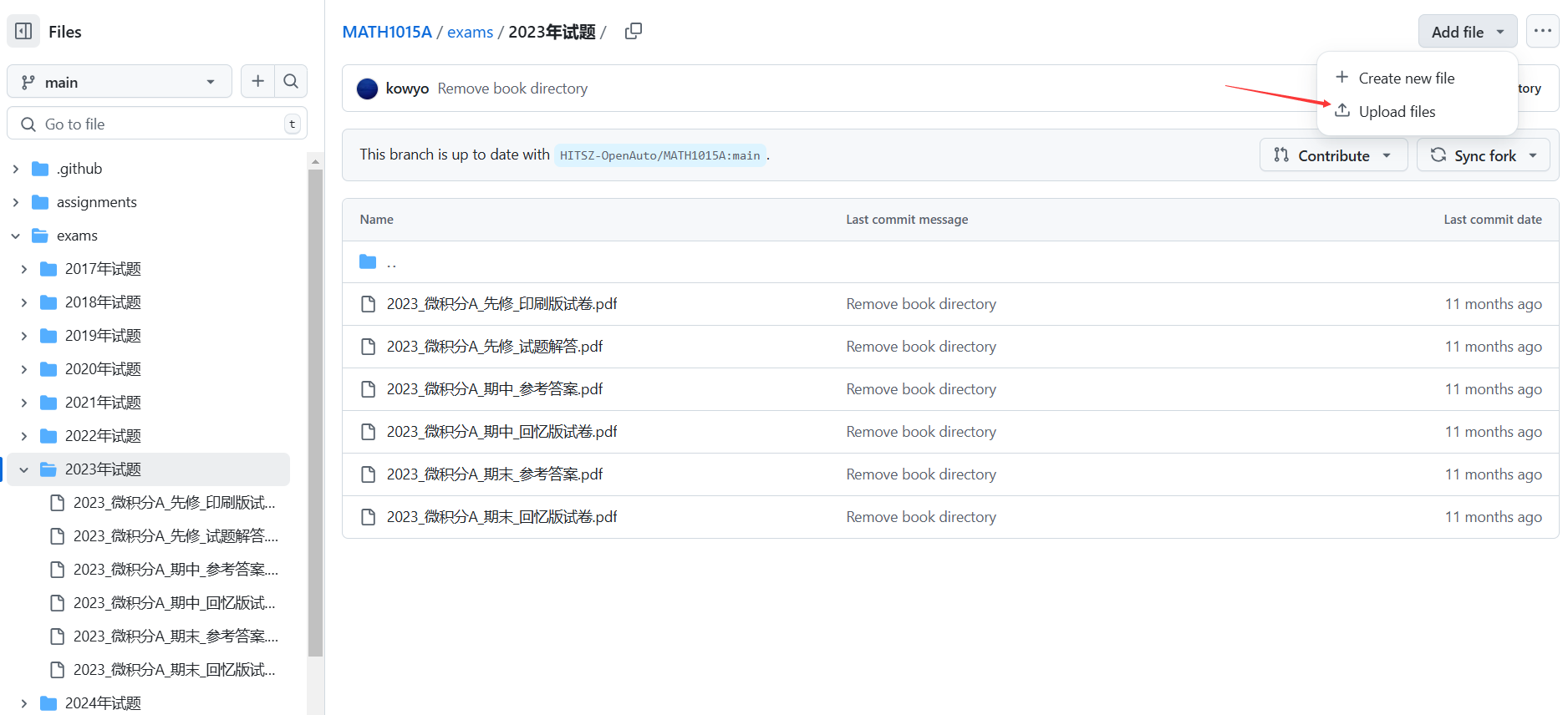The image size is (1568, 715).
Task: Open the three-dots more options menu
Action: (1542, 32)
